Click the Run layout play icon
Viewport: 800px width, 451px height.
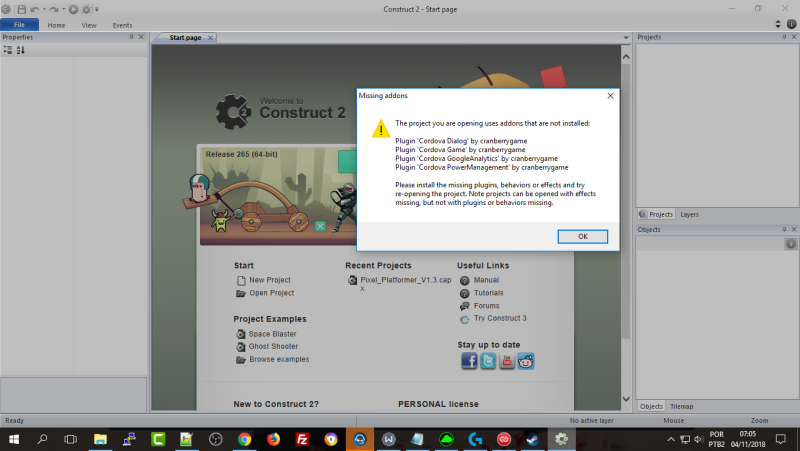pyautogui.click(x=73, y=9)
